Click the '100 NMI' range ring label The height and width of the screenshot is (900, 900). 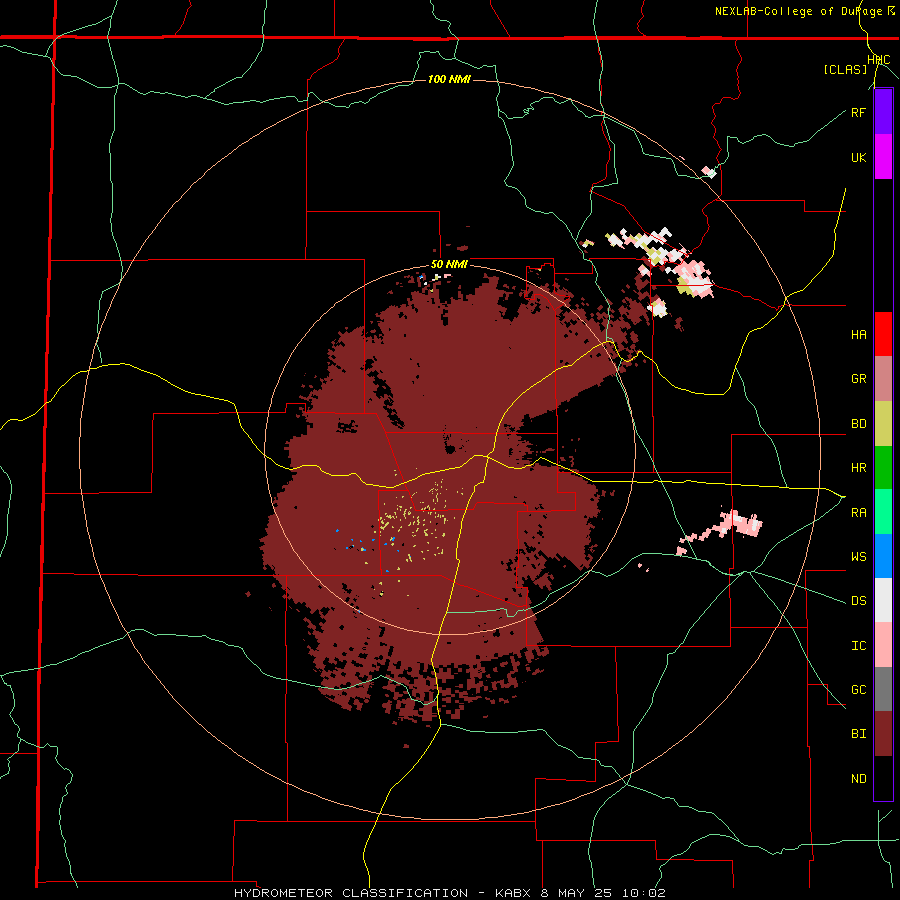point(449,79)
